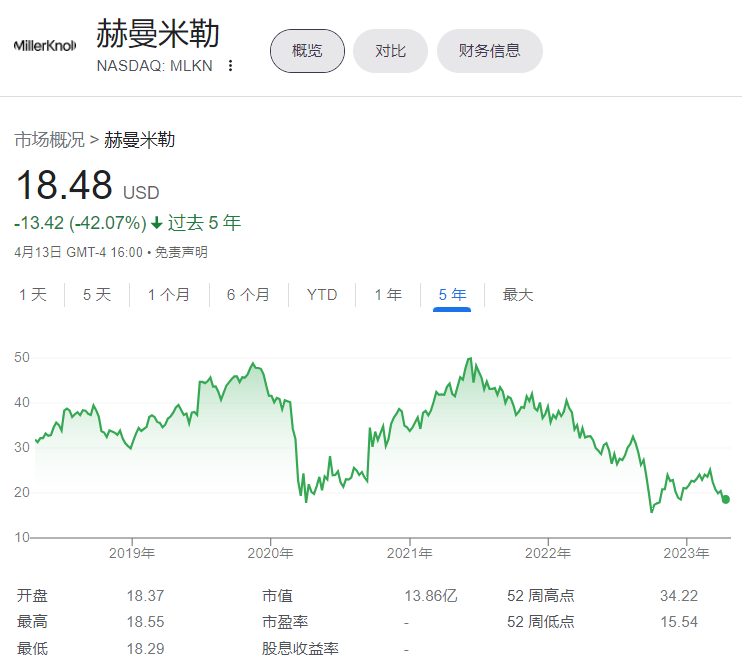Click the 2023年 axis label
742x668 pixels.
[686, 553]
